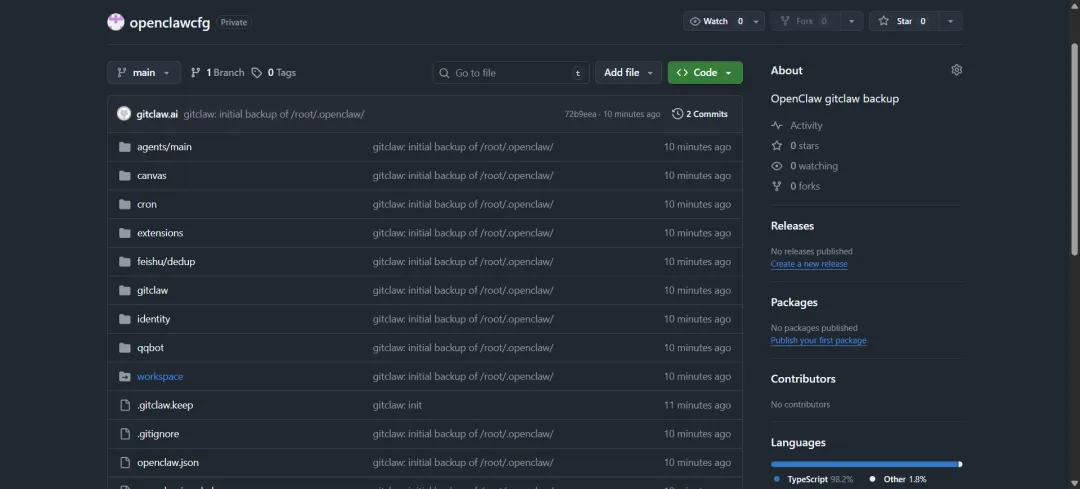Click the openclawcfg repository owner avatar
This screenshot has width=1080, height=489.
tap(116, 22)
